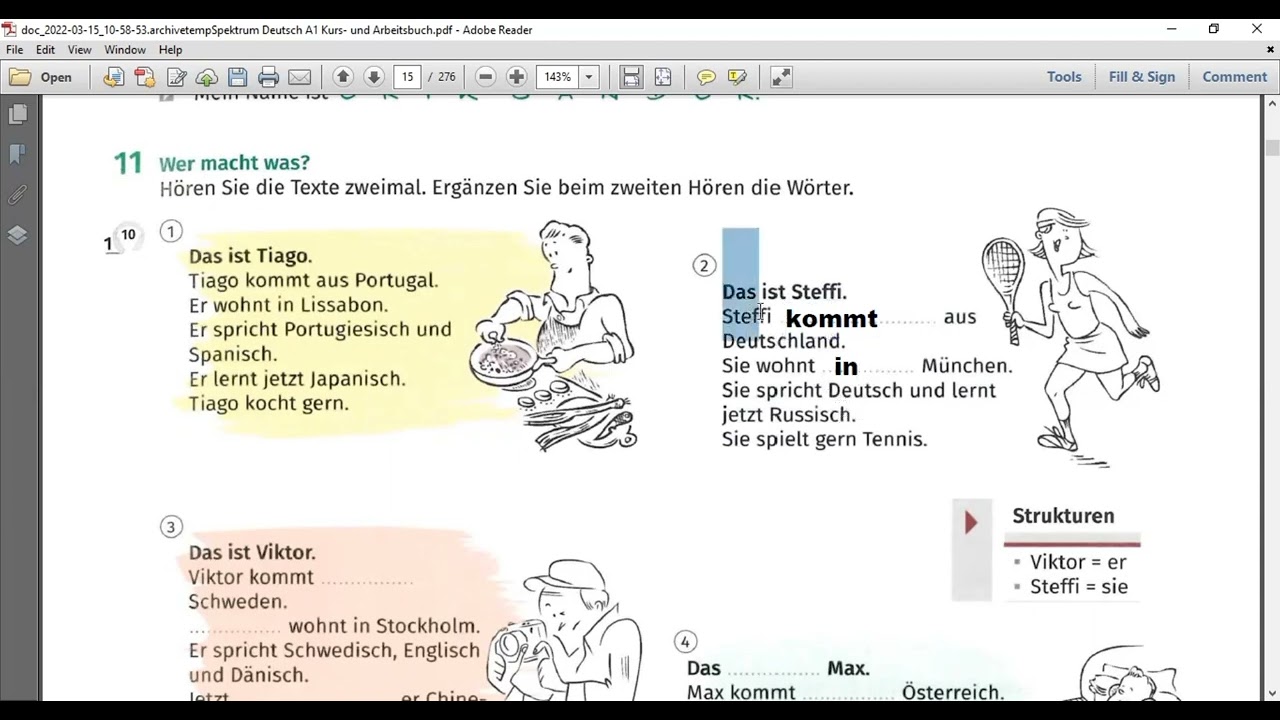Click the text 'Viktor = er'
Viewport: 1280px width, 720px height.
click(1078, 562)
